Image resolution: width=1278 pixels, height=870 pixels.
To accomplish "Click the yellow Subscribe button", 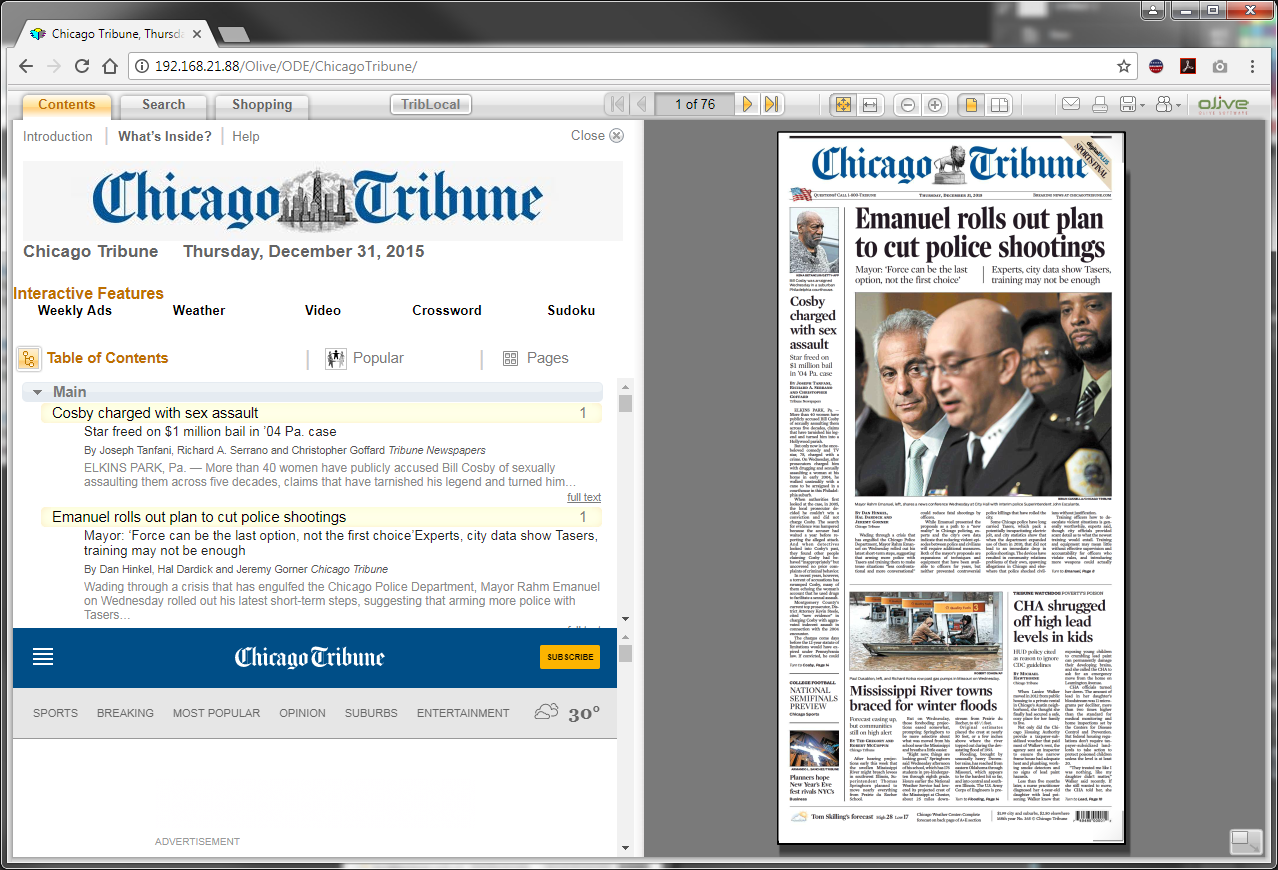I will click(570, 657).
